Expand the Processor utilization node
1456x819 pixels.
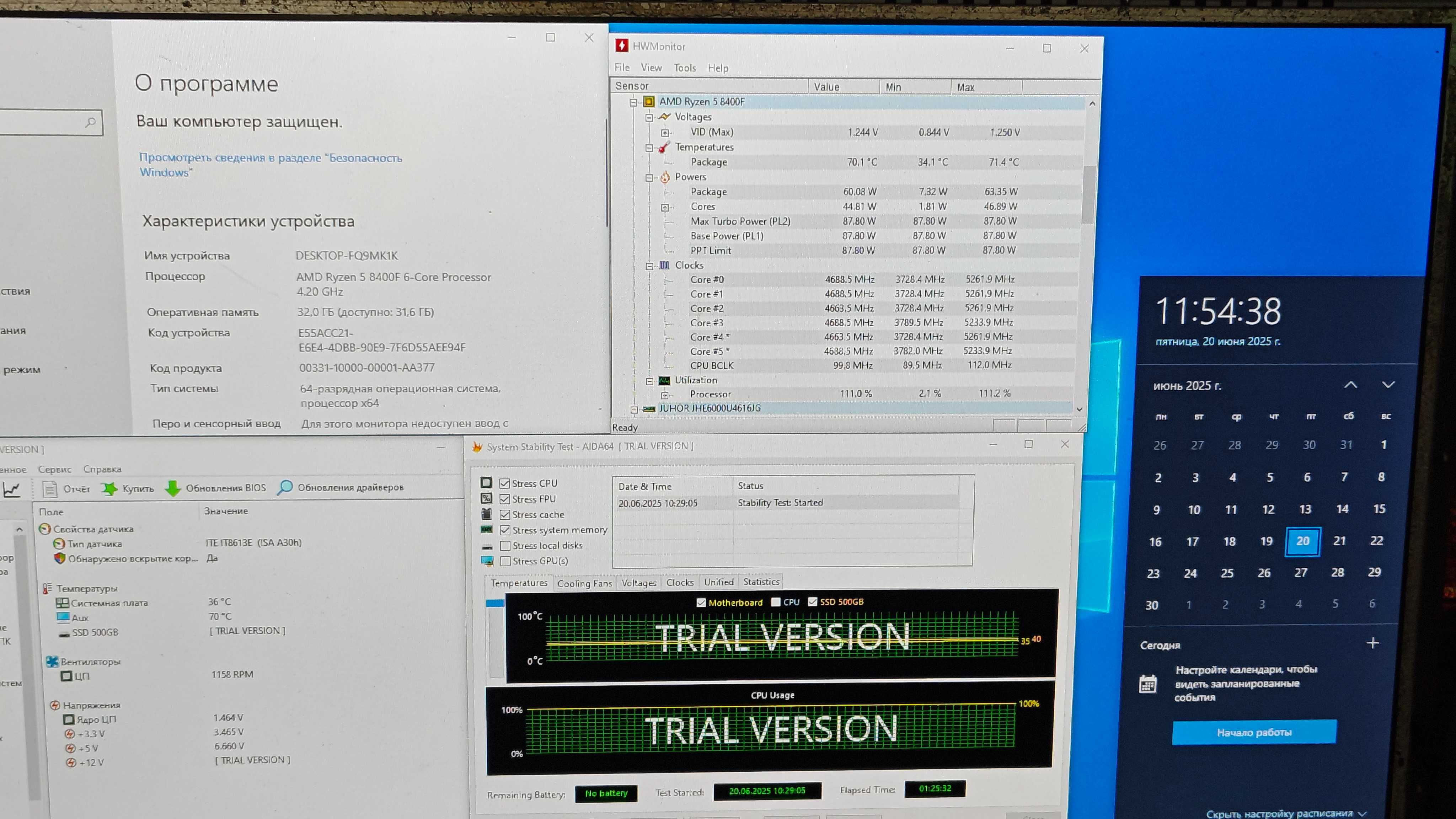point(665,395)
